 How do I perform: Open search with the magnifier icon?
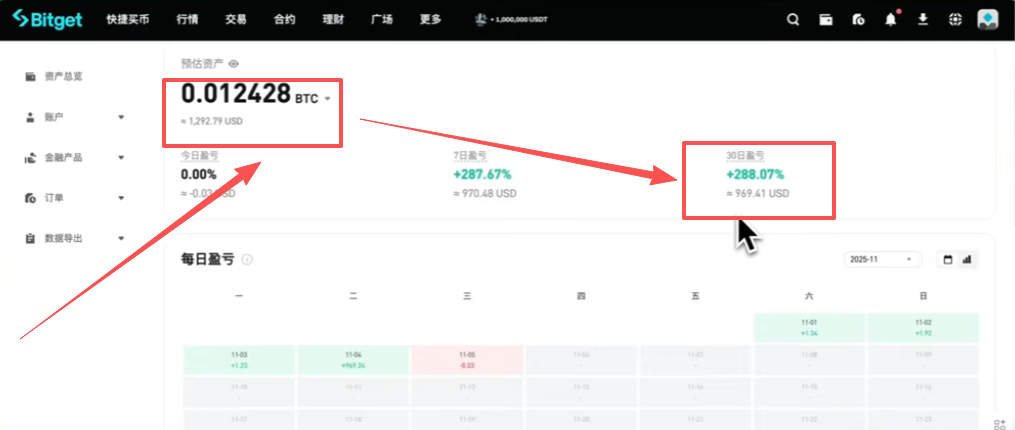pos(793,19)
